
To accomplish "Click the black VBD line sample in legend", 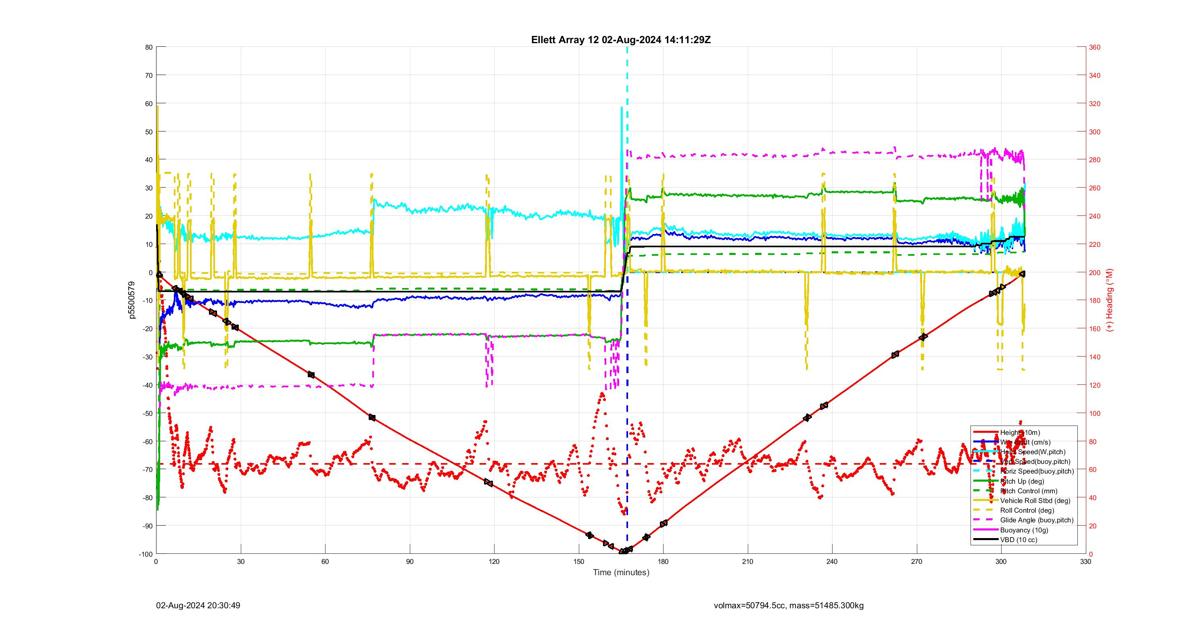I will [x=985, y=540].
